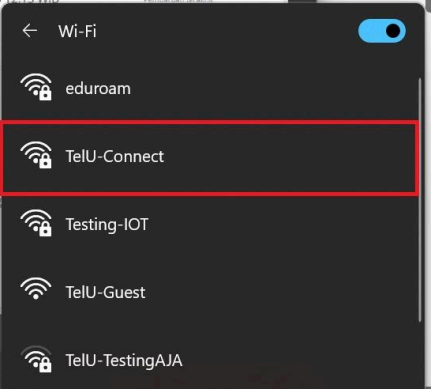Click the TelU-Guest open Wi-Fi icon
Screen dimensions: 433x392
point(36,289)
